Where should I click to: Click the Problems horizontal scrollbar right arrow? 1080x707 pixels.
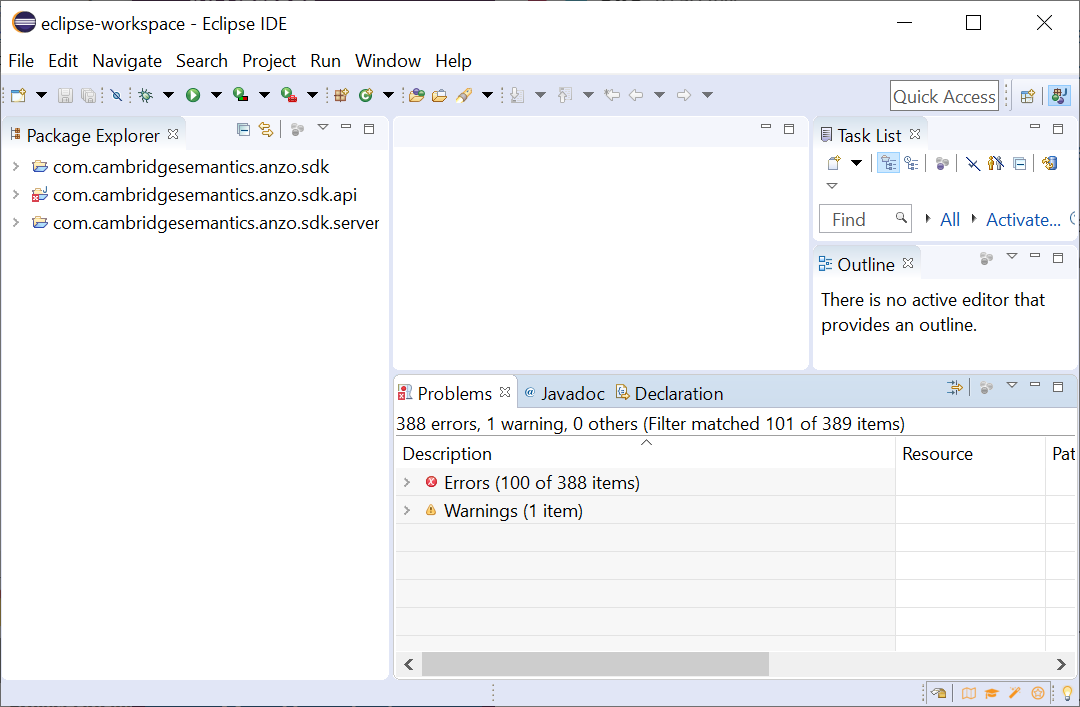[1061, 664]
